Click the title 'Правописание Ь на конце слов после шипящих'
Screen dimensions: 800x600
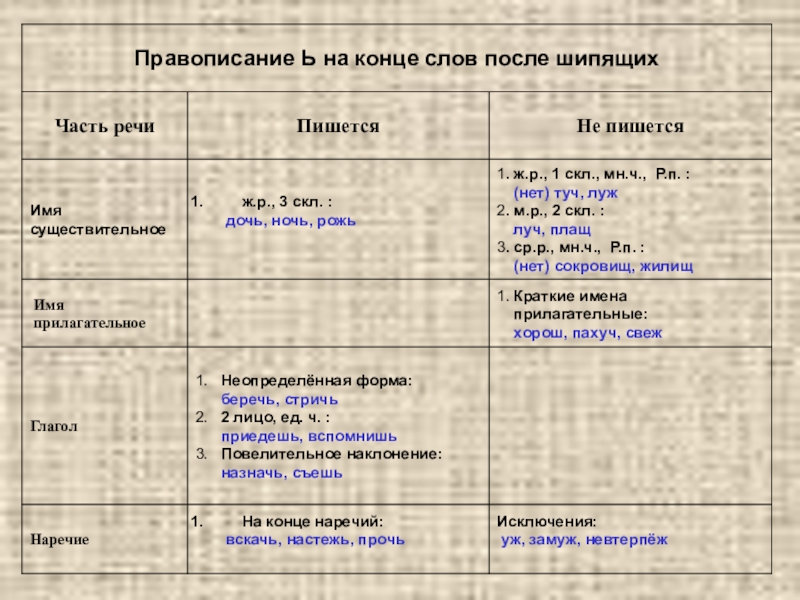pyautogui.click(x=396, y=59)
